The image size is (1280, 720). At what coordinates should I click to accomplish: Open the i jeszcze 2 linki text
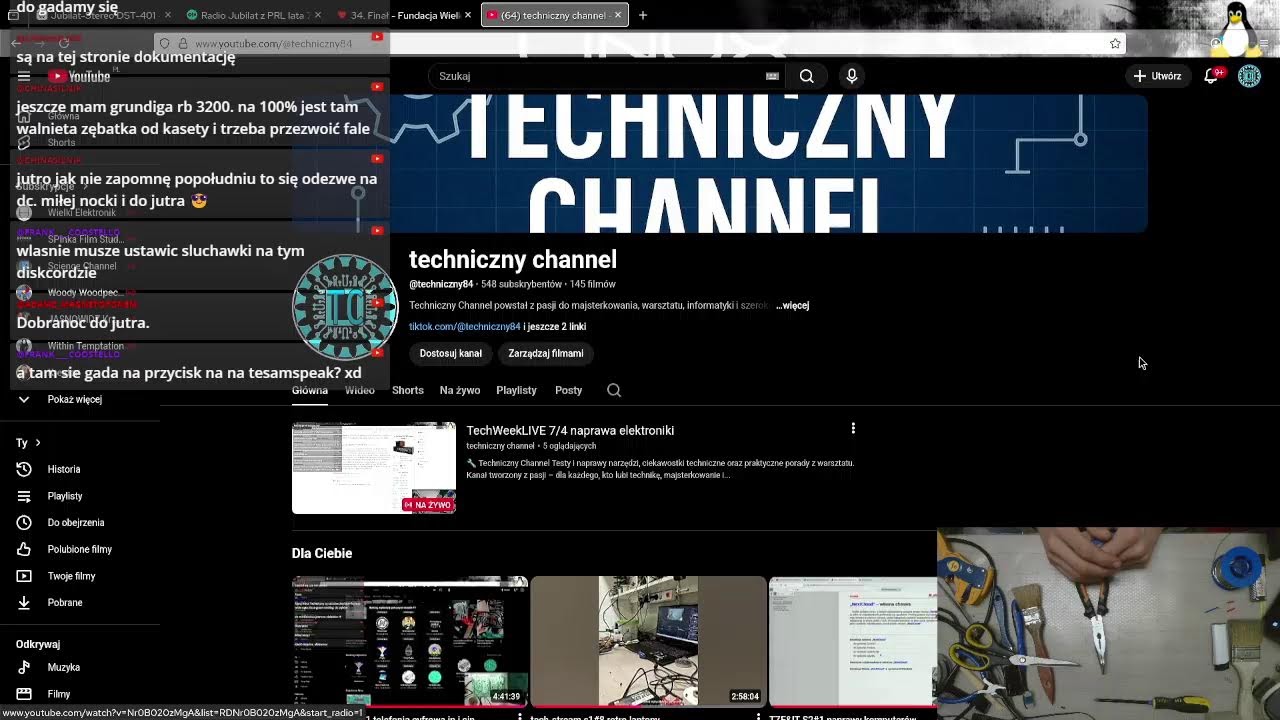pos(555,326)
